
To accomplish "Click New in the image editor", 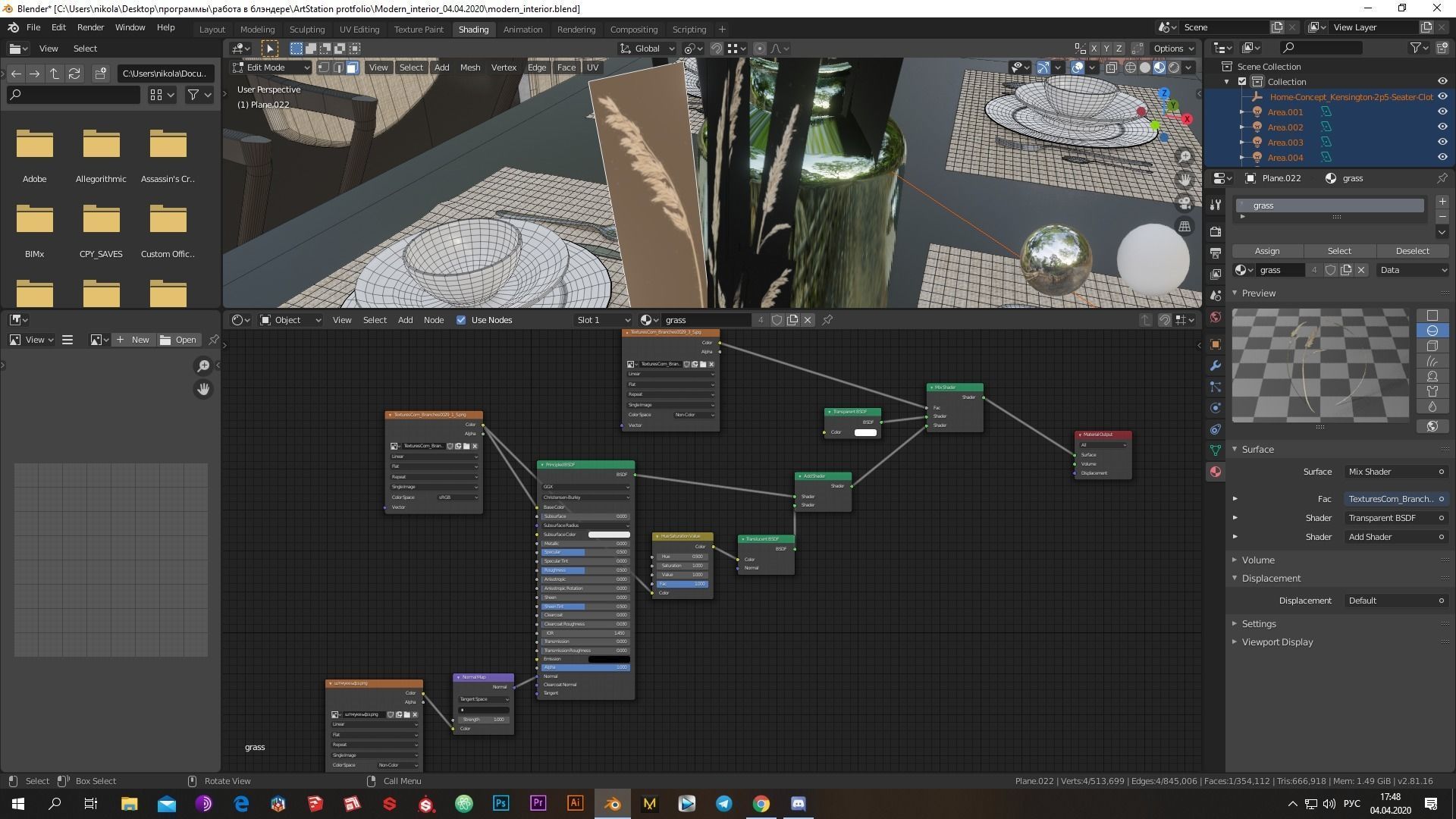I will click(133, 340).
